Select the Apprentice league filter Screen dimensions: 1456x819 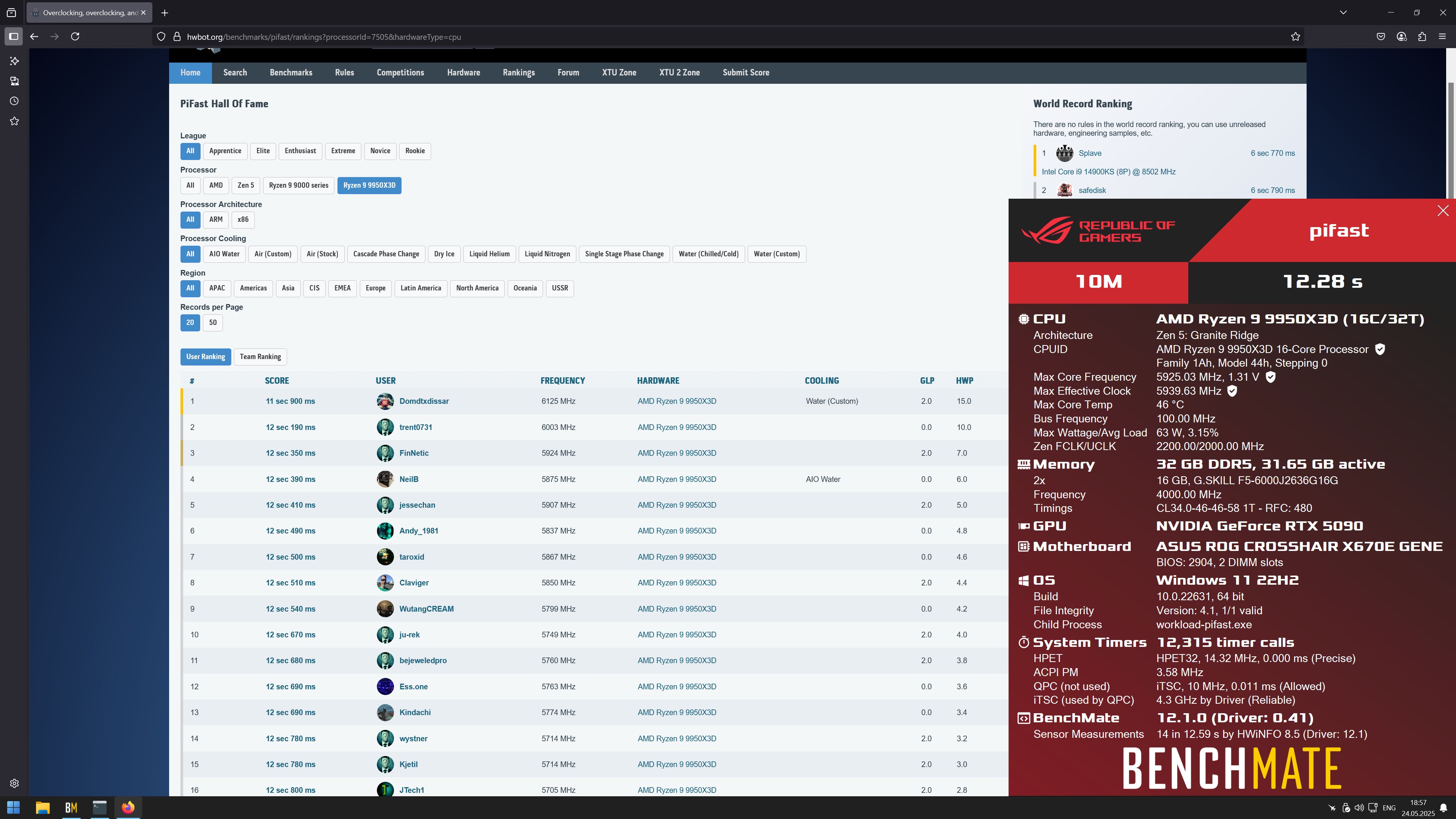pyautogui.click(x=225, y=151)
